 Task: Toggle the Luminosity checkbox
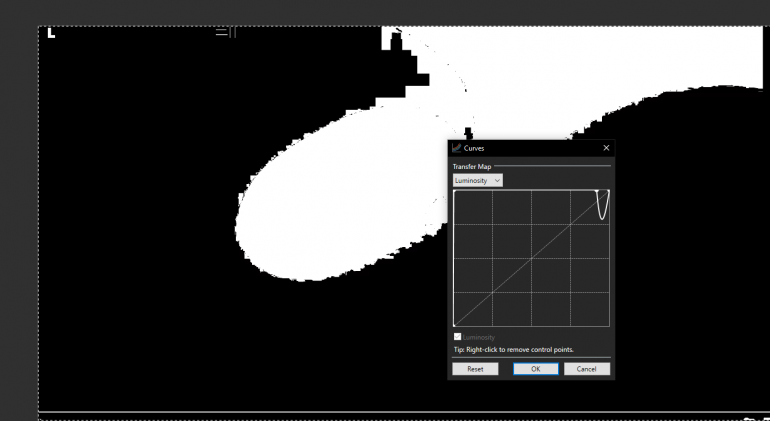(x=458, y=337)
